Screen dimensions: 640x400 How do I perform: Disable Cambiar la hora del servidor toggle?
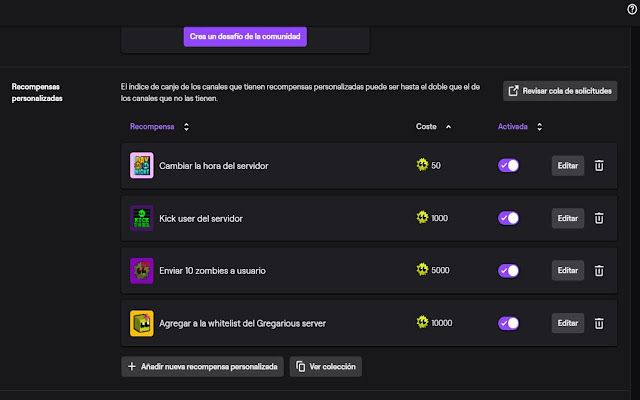click(x=508, y=165)
